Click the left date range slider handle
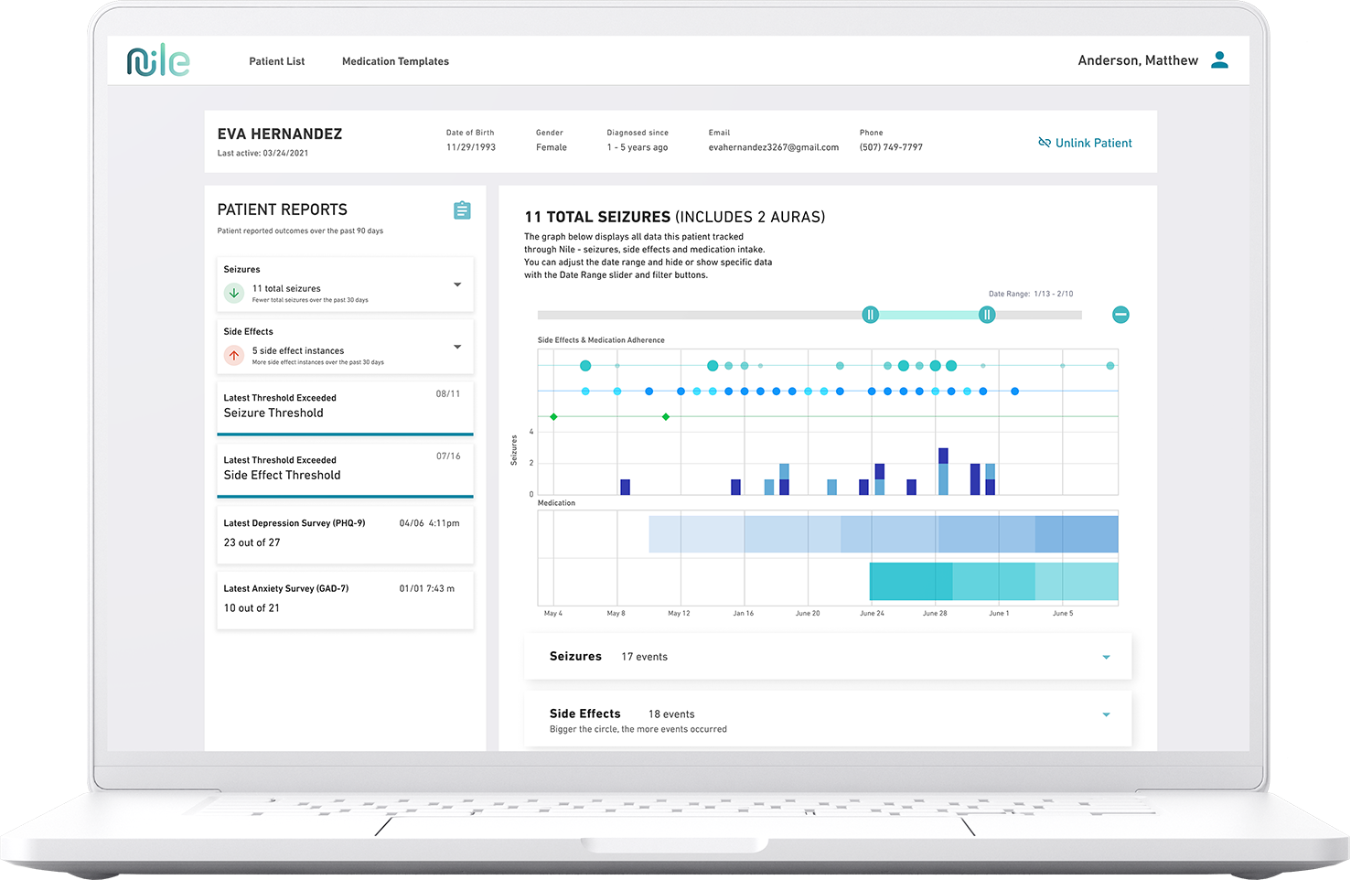Screen dimensions: 1372x880 click(x=870, y=315)
